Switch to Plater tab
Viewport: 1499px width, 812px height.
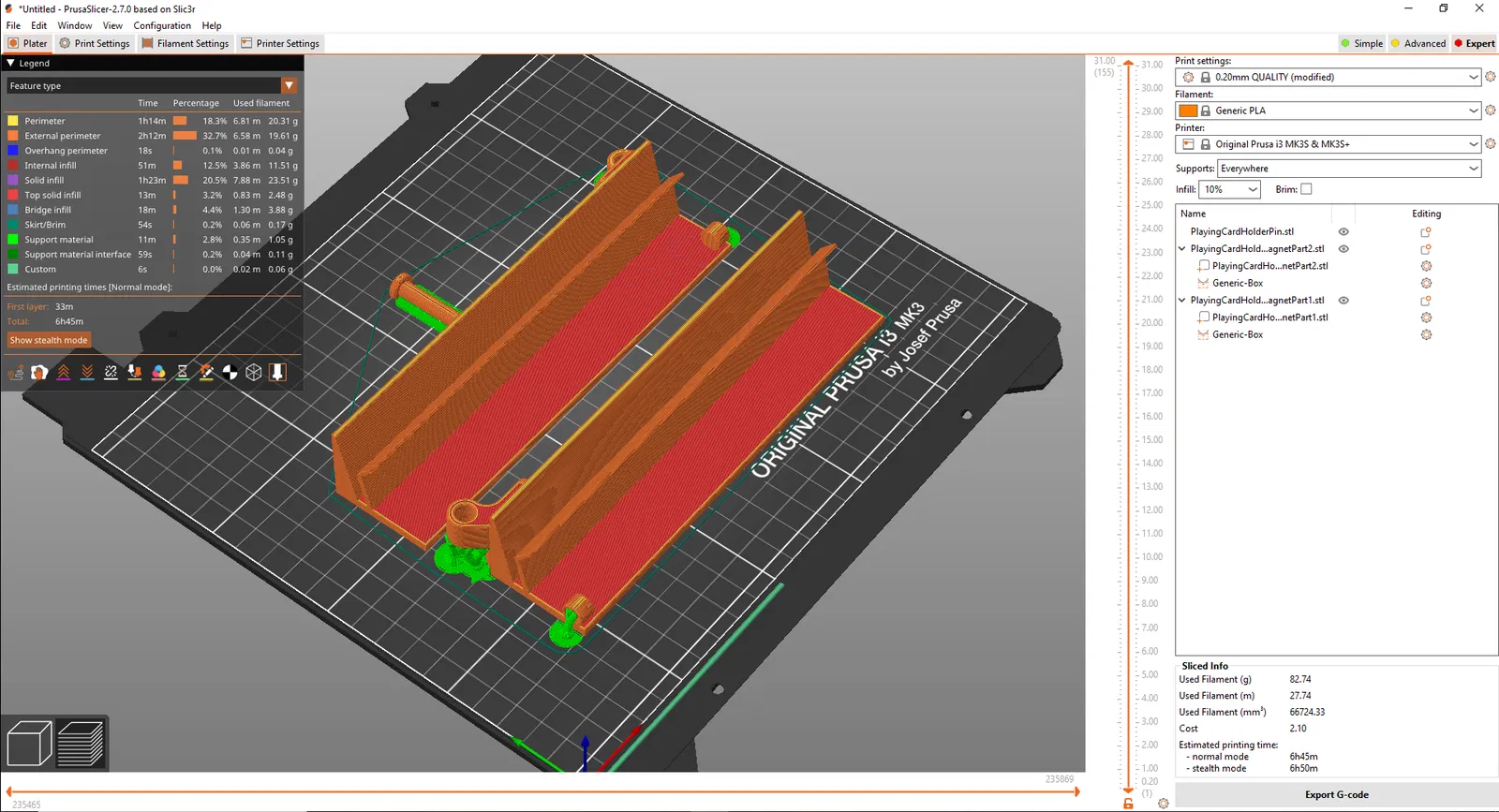click(27, 43)
